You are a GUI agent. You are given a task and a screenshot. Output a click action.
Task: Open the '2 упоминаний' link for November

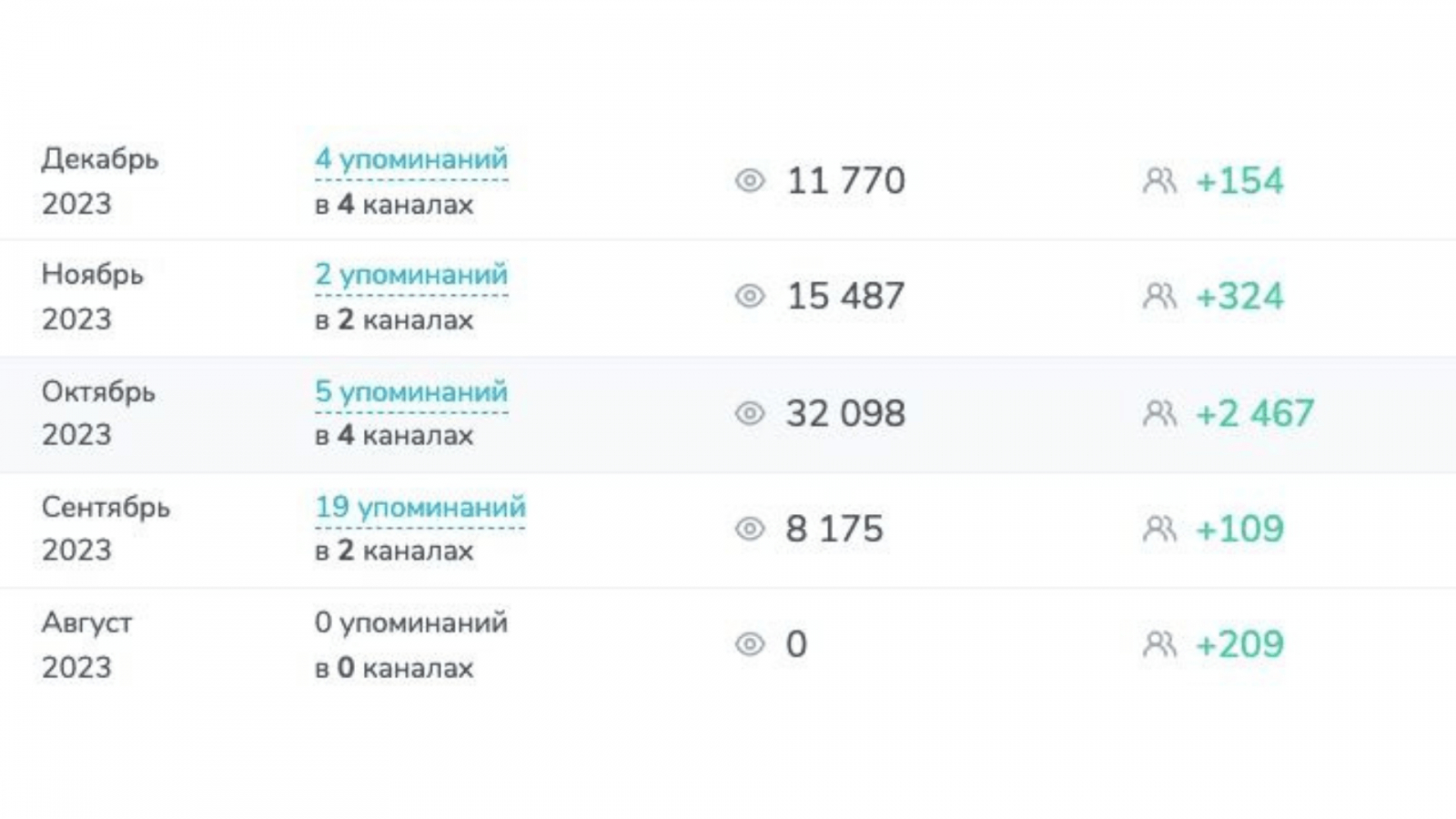pos(411,275)
